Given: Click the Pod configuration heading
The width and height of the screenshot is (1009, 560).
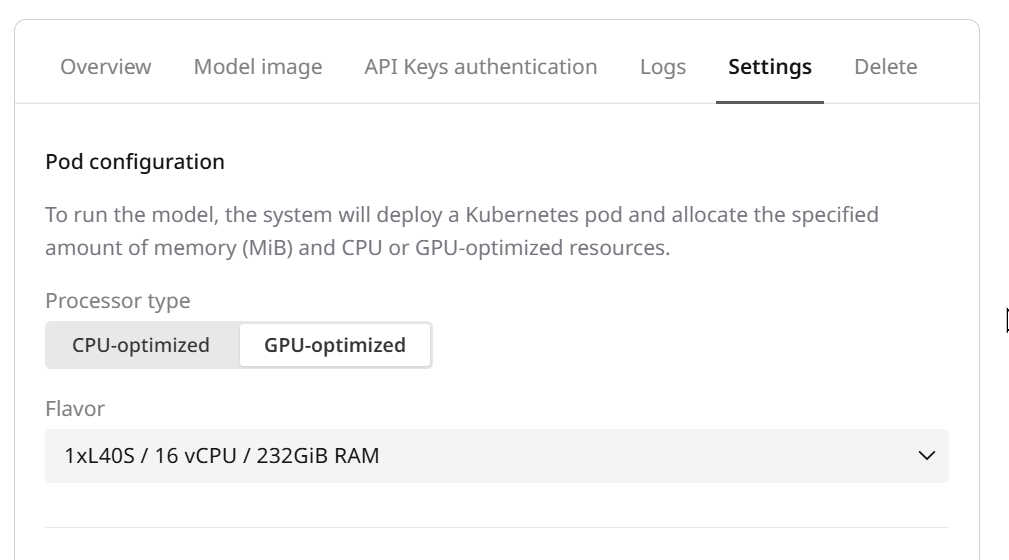Looking at the screenshot, I should point(135,161).
